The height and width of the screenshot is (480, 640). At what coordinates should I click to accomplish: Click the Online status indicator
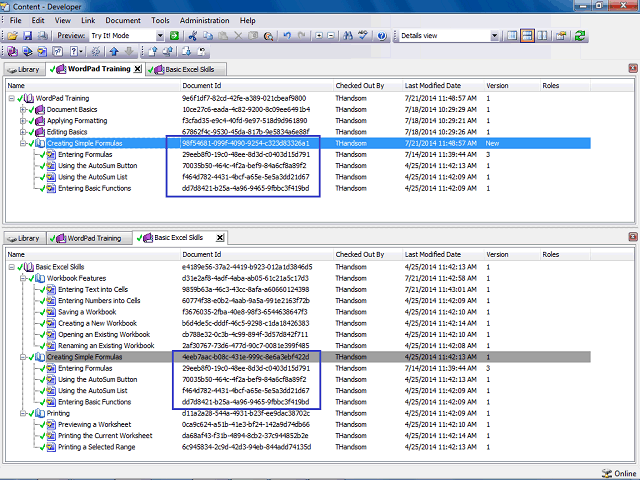click(620, 473)
